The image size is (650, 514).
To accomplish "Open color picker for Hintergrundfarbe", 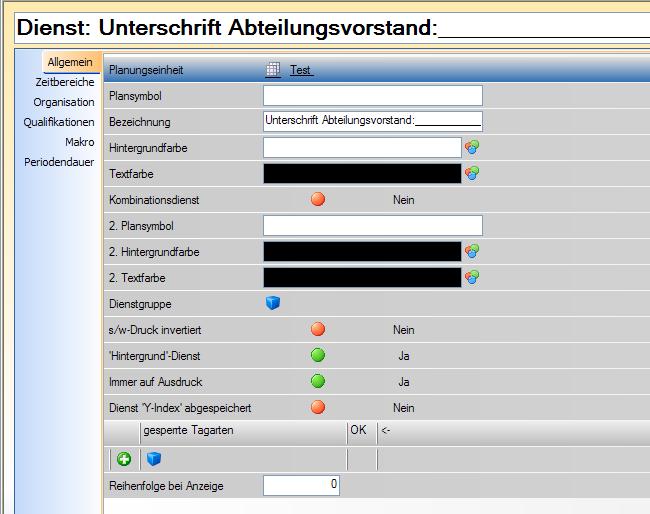I will tap(472, 147).
